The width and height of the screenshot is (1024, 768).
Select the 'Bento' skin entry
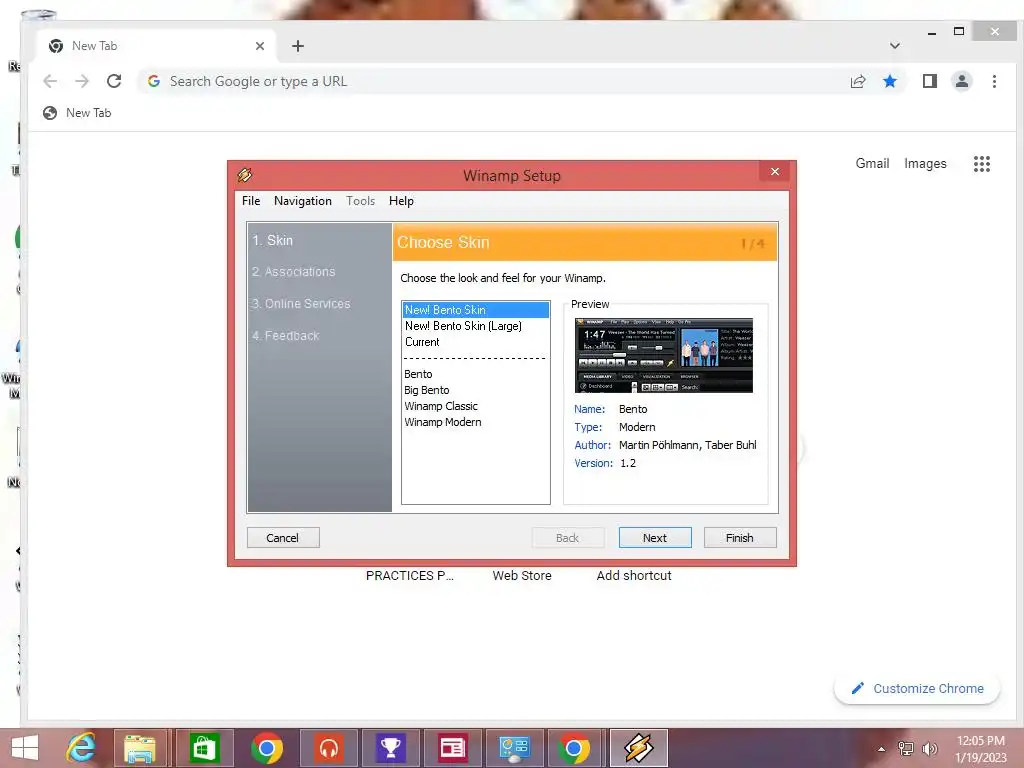475,374
